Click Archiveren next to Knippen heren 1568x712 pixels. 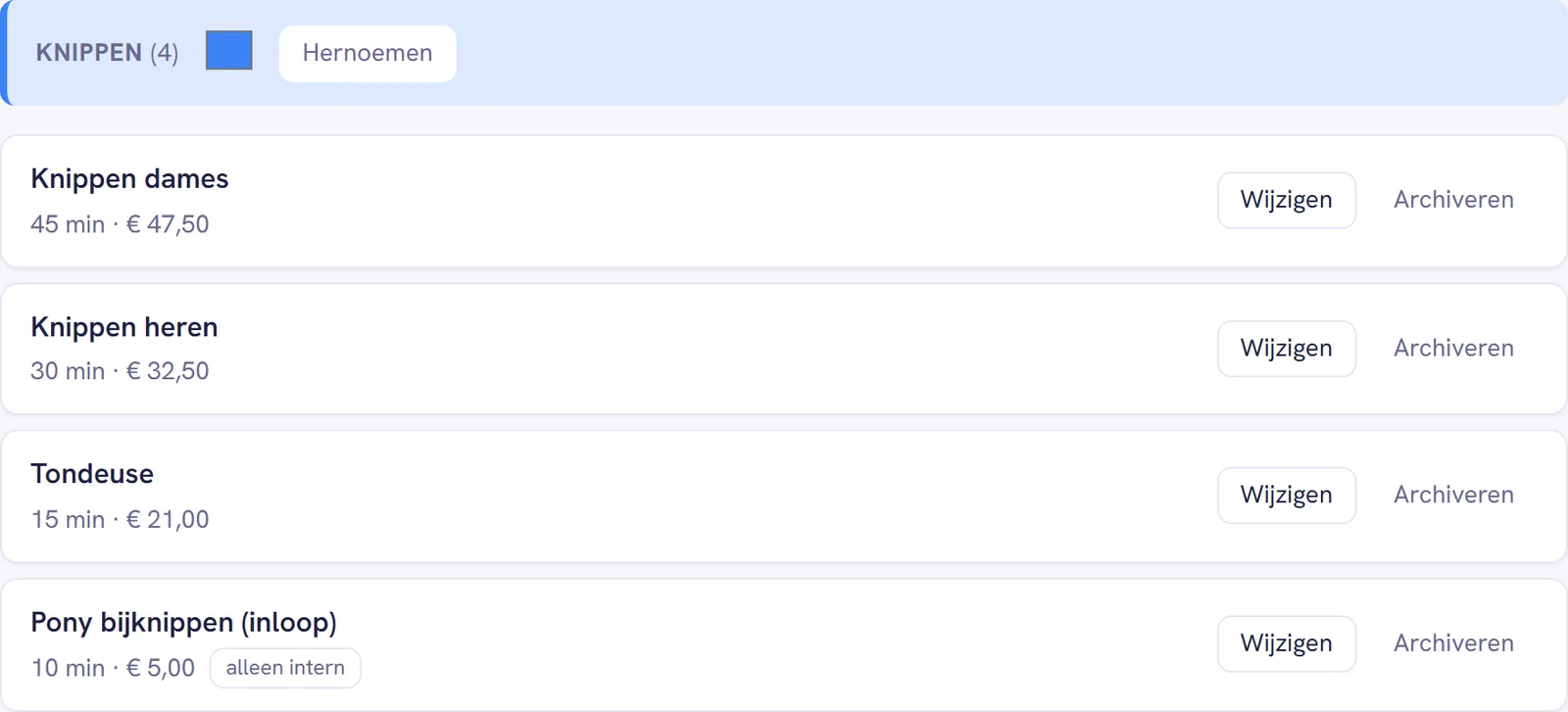[1454, 349]
